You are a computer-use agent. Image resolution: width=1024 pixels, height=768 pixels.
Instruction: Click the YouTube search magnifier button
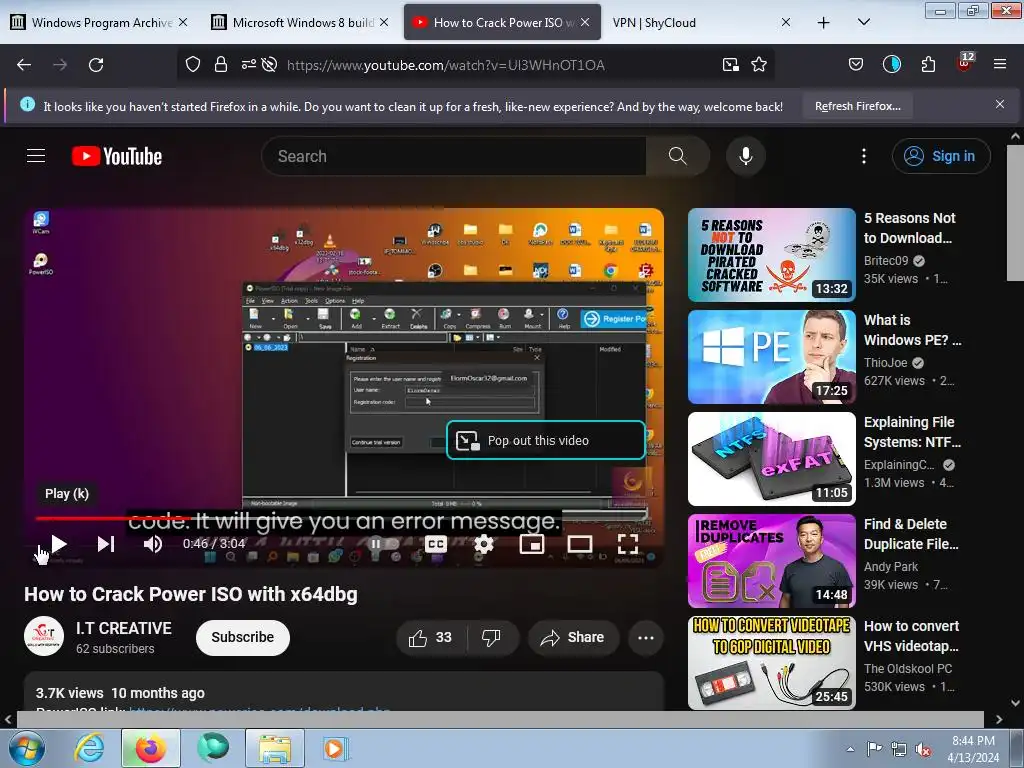pos(677,156)
